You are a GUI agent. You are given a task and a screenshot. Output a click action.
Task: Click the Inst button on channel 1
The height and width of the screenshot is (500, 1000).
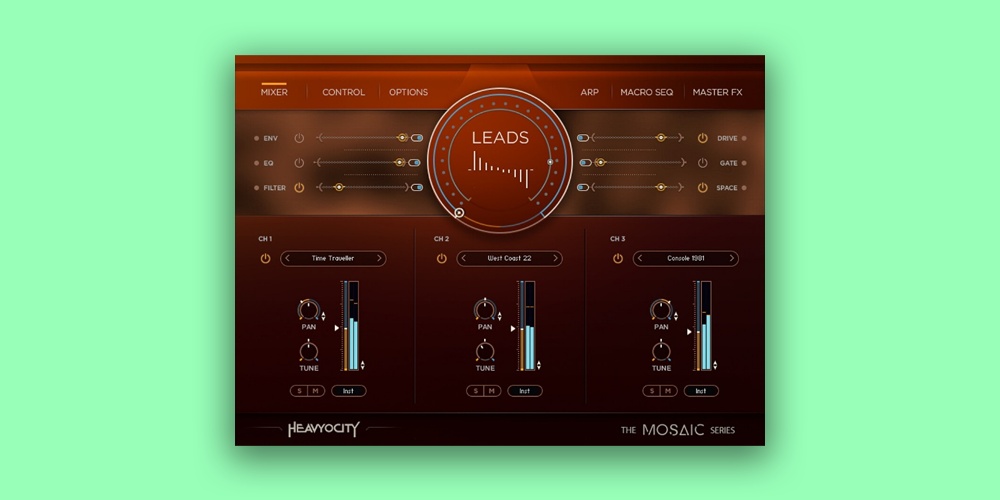(x=349, y=391)
